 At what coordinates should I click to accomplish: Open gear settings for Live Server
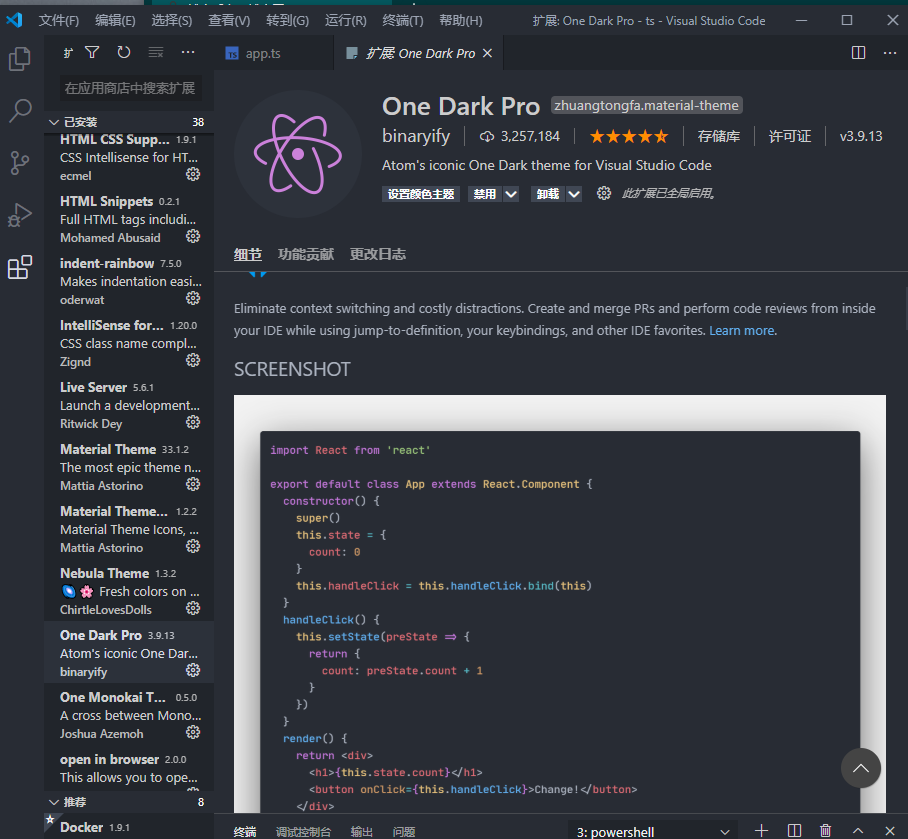[x=193, y=422]
